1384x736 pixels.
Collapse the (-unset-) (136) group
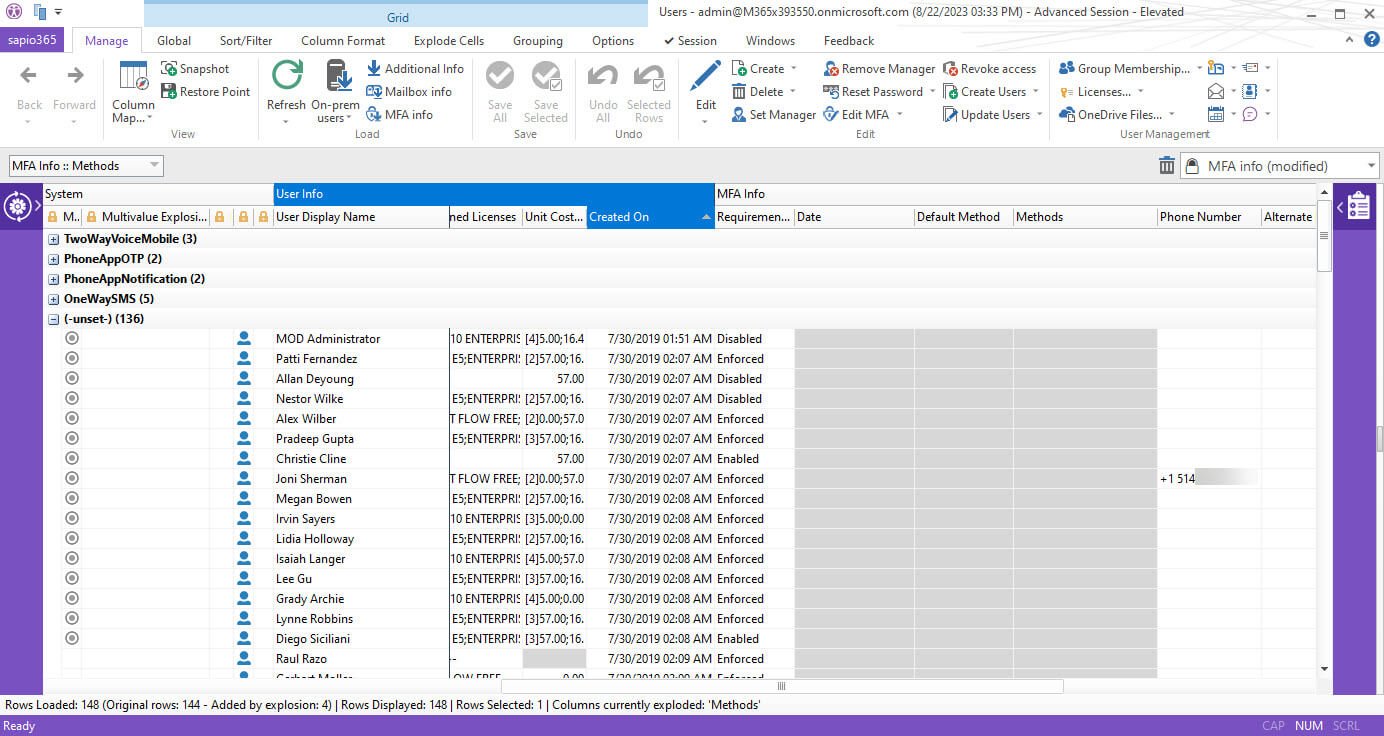coord(54,319)
